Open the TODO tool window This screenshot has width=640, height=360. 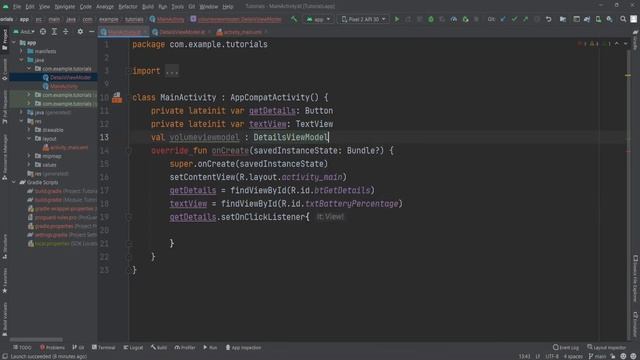pyautogui.click(x=22, y=347)
